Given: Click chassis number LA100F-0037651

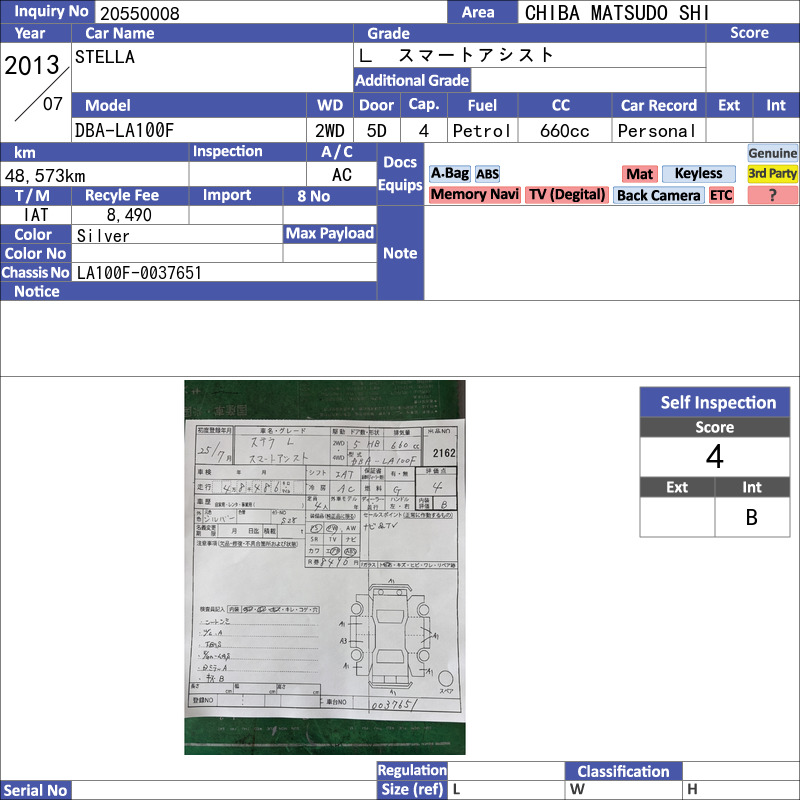Looking at the screenshot, I should (139, 272).
